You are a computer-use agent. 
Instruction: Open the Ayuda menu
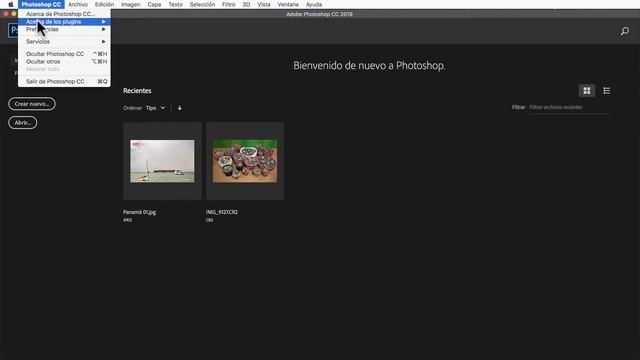[314, 4]
